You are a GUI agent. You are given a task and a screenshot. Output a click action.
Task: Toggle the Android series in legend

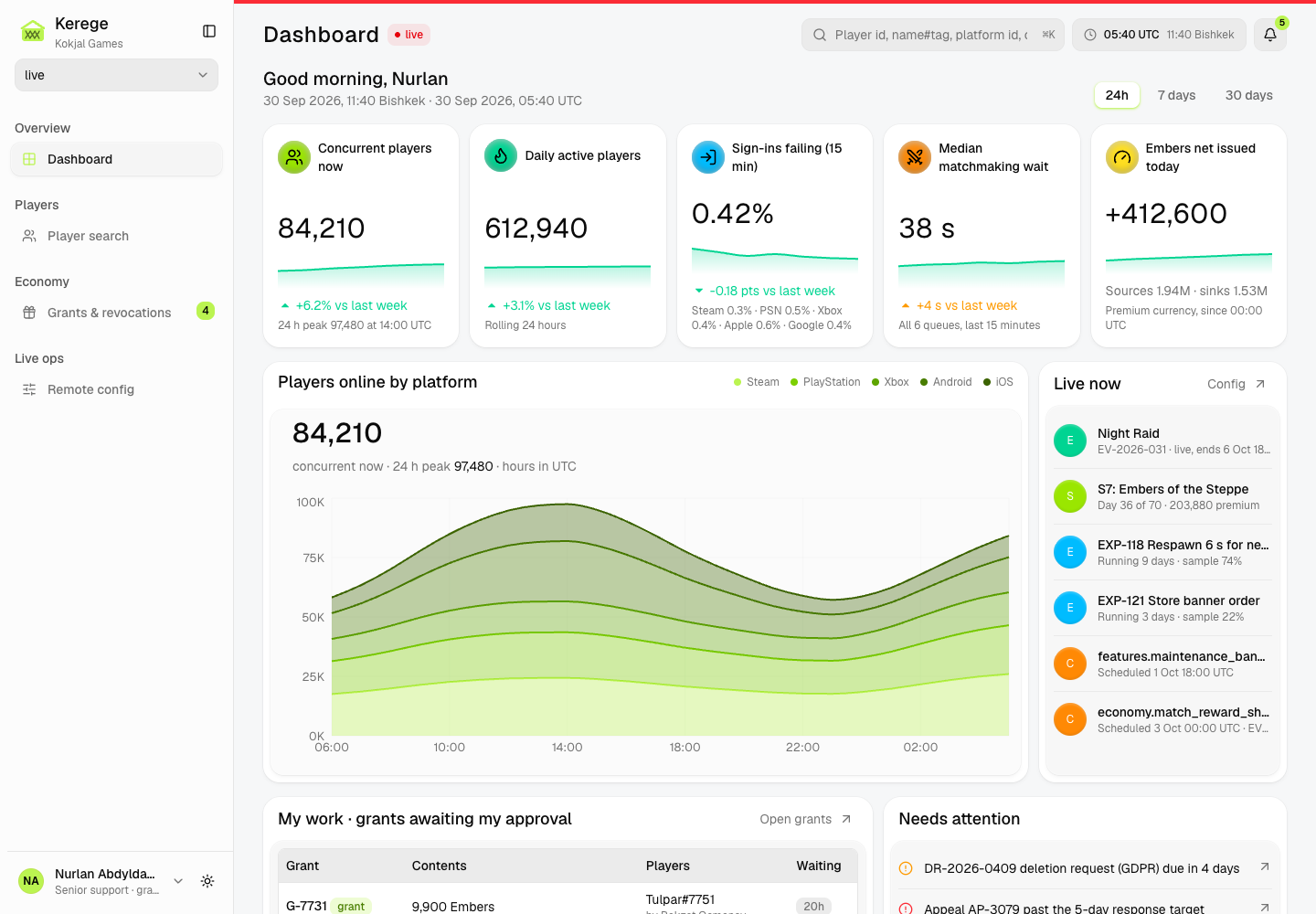tap(946, 382)
